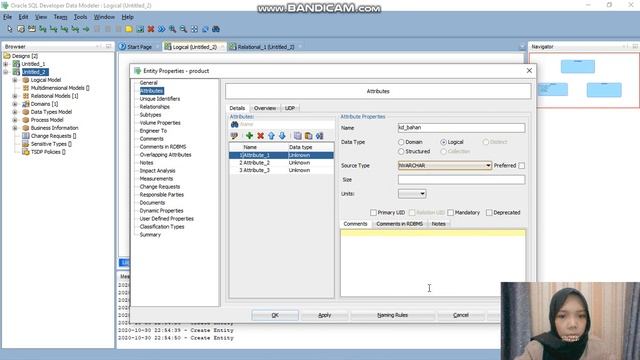
Task: Expand the Domains [1] node
Action: 15,104
